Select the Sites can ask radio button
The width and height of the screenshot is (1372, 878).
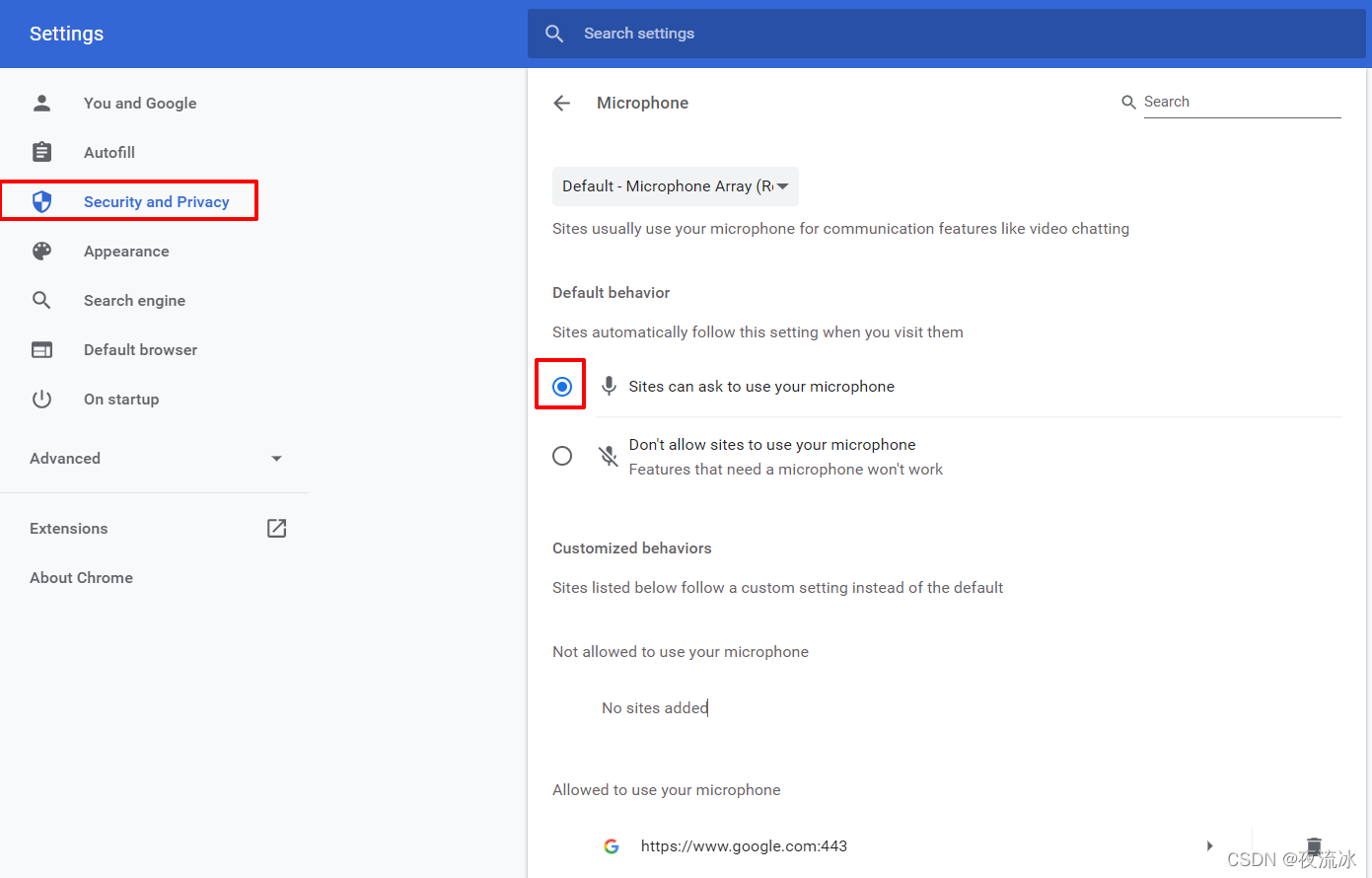(x=562, y=386)
